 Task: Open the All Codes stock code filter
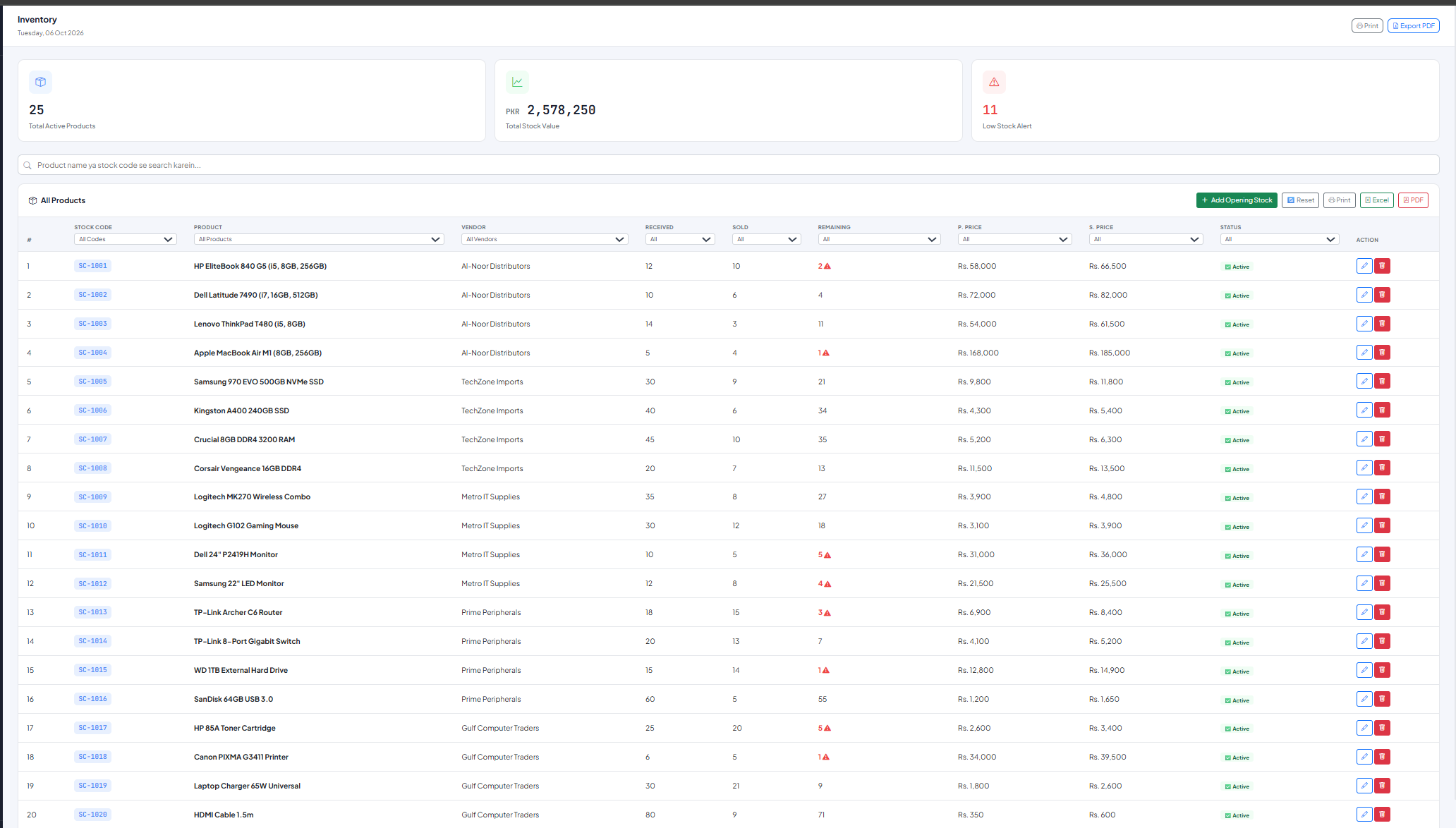click(x=126, y=239)
